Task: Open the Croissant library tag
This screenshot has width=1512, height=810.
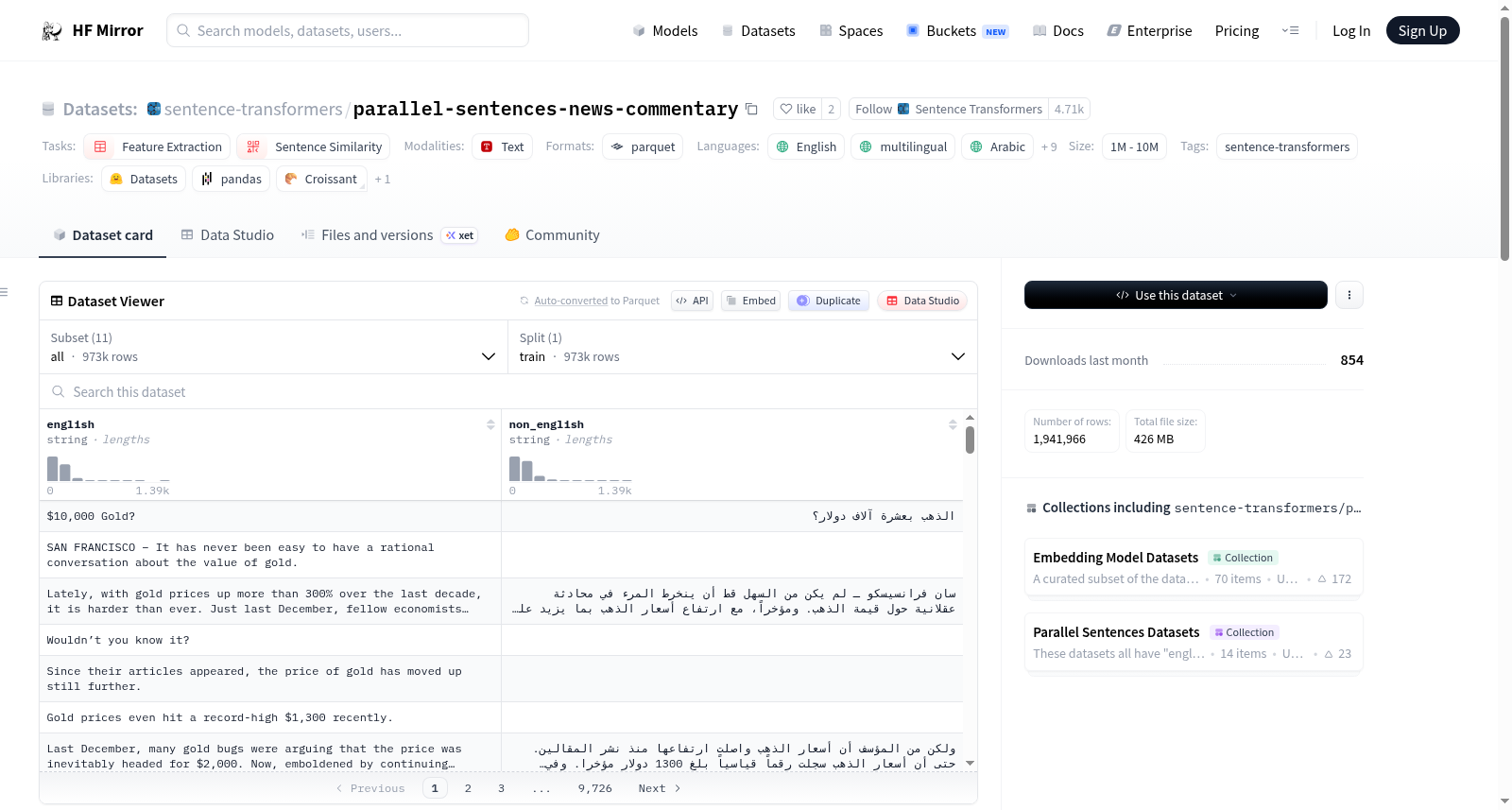Action: 320,179
